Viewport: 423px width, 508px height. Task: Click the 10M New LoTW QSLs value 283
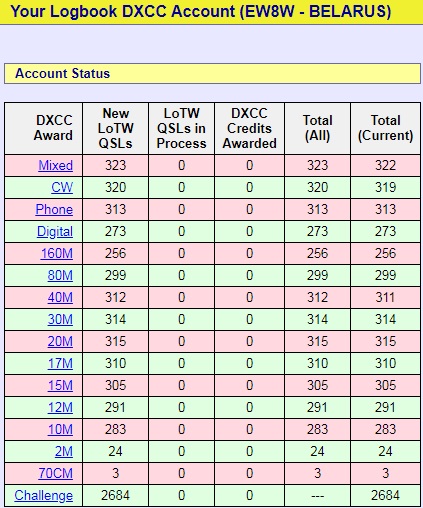coord(115,429)
